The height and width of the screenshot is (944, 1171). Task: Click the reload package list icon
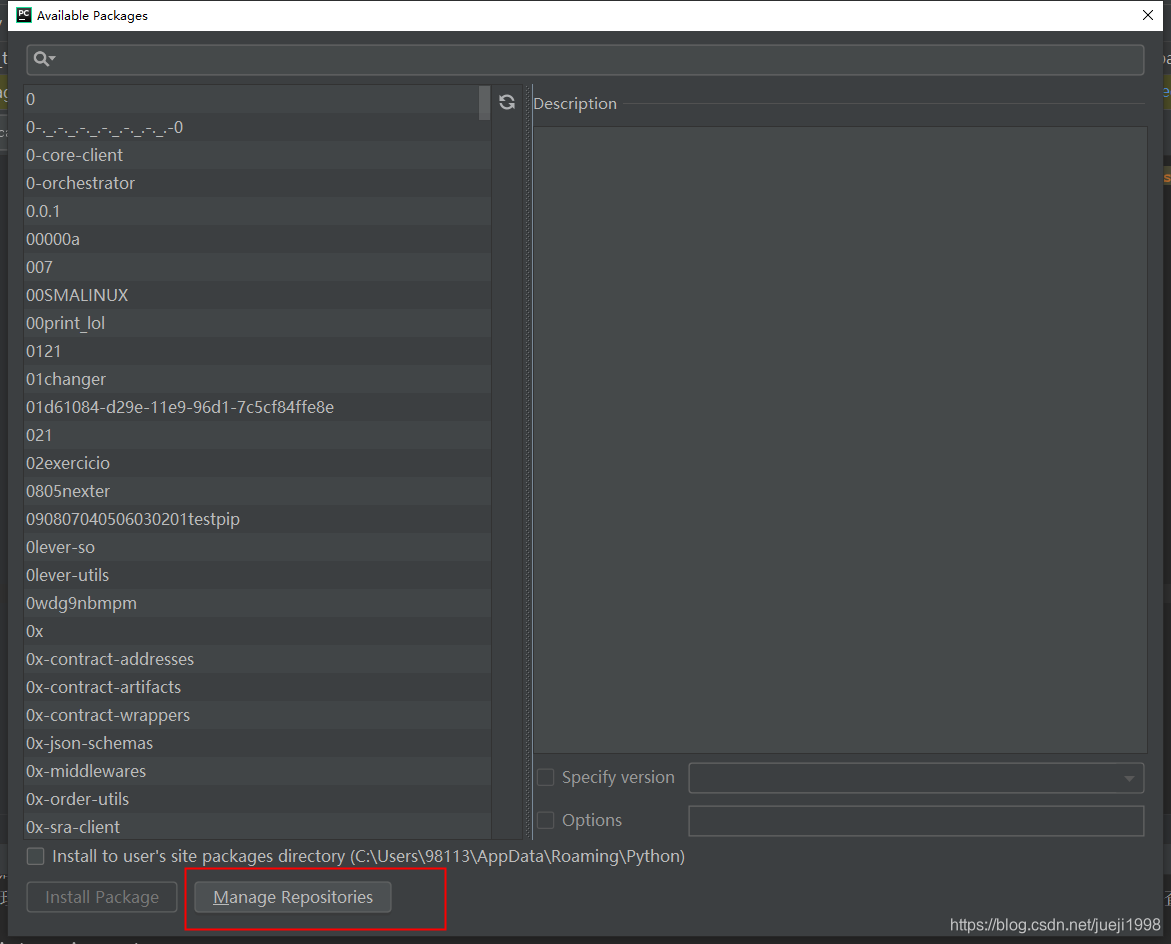point(507,102)
